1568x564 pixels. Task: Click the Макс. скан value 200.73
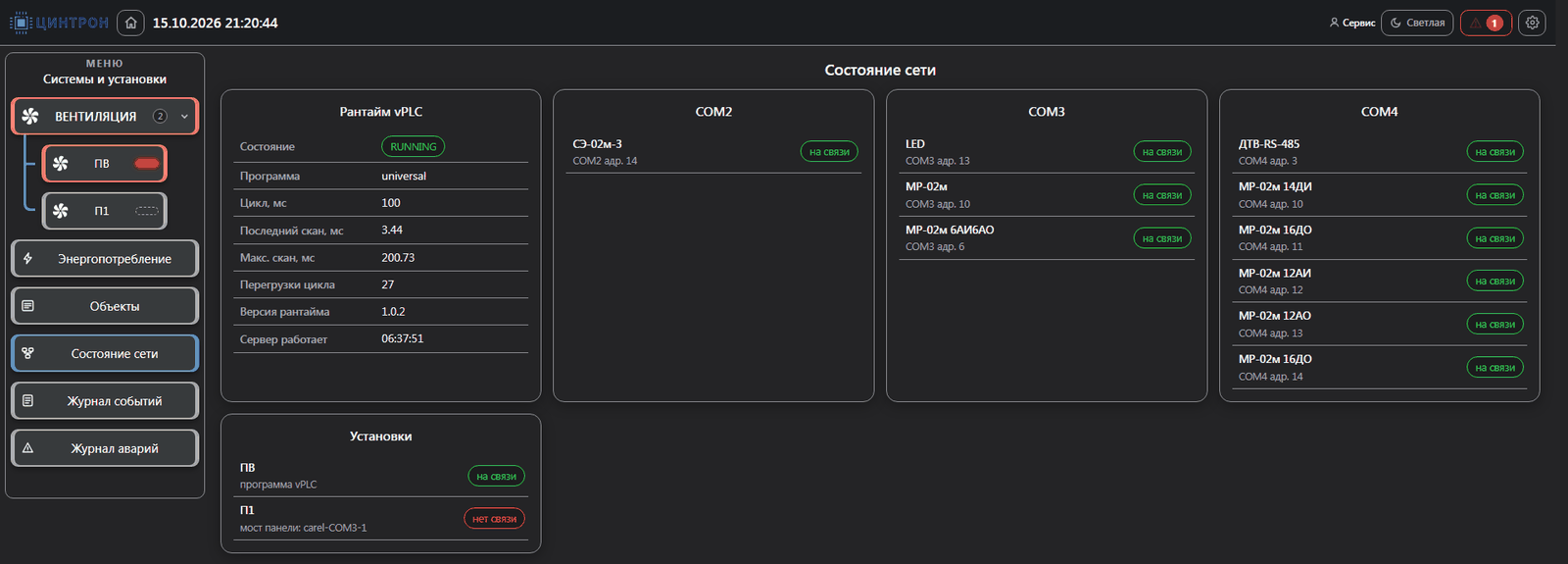(x=398, y=258)
